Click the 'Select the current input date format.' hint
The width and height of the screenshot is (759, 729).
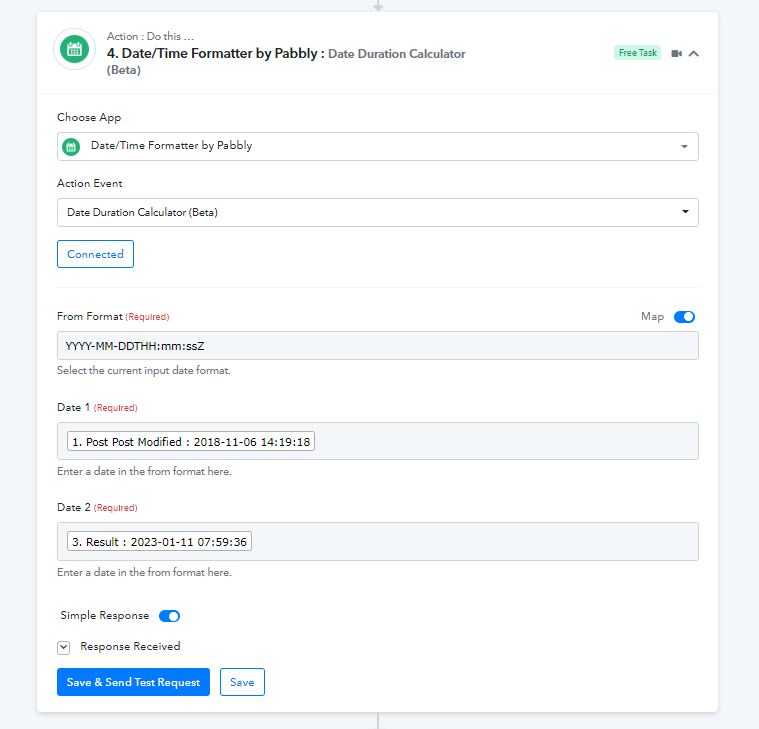pyautogui.click(x=144, y=371)
